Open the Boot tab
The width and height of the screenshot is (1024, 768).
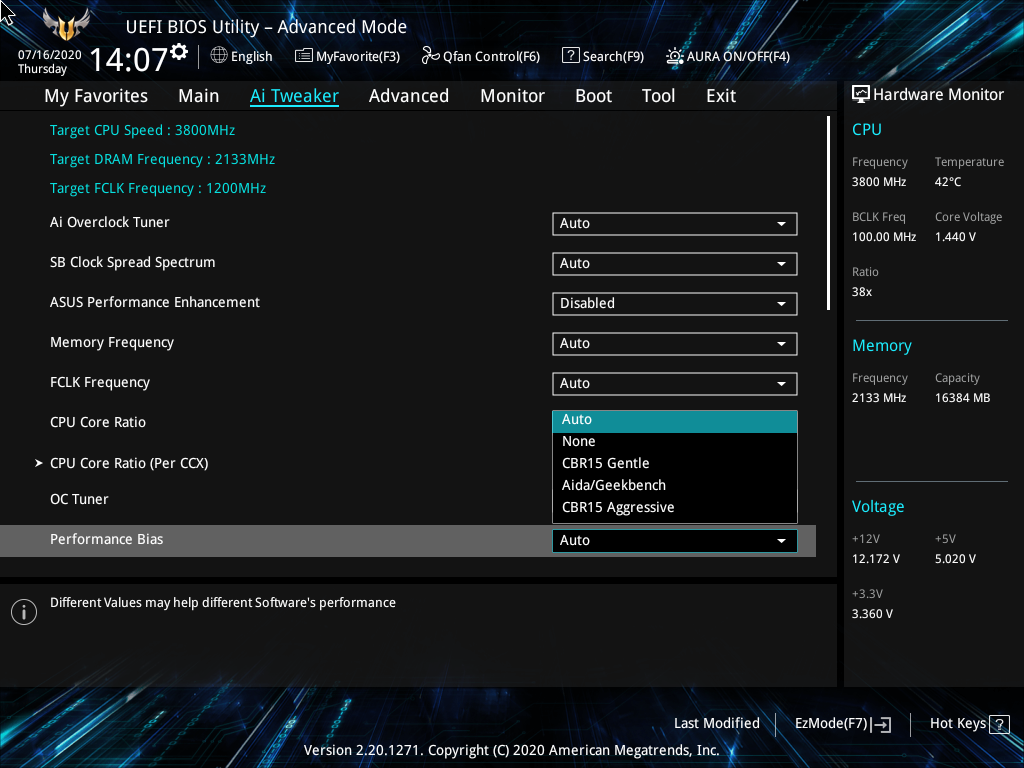point(593,96)
